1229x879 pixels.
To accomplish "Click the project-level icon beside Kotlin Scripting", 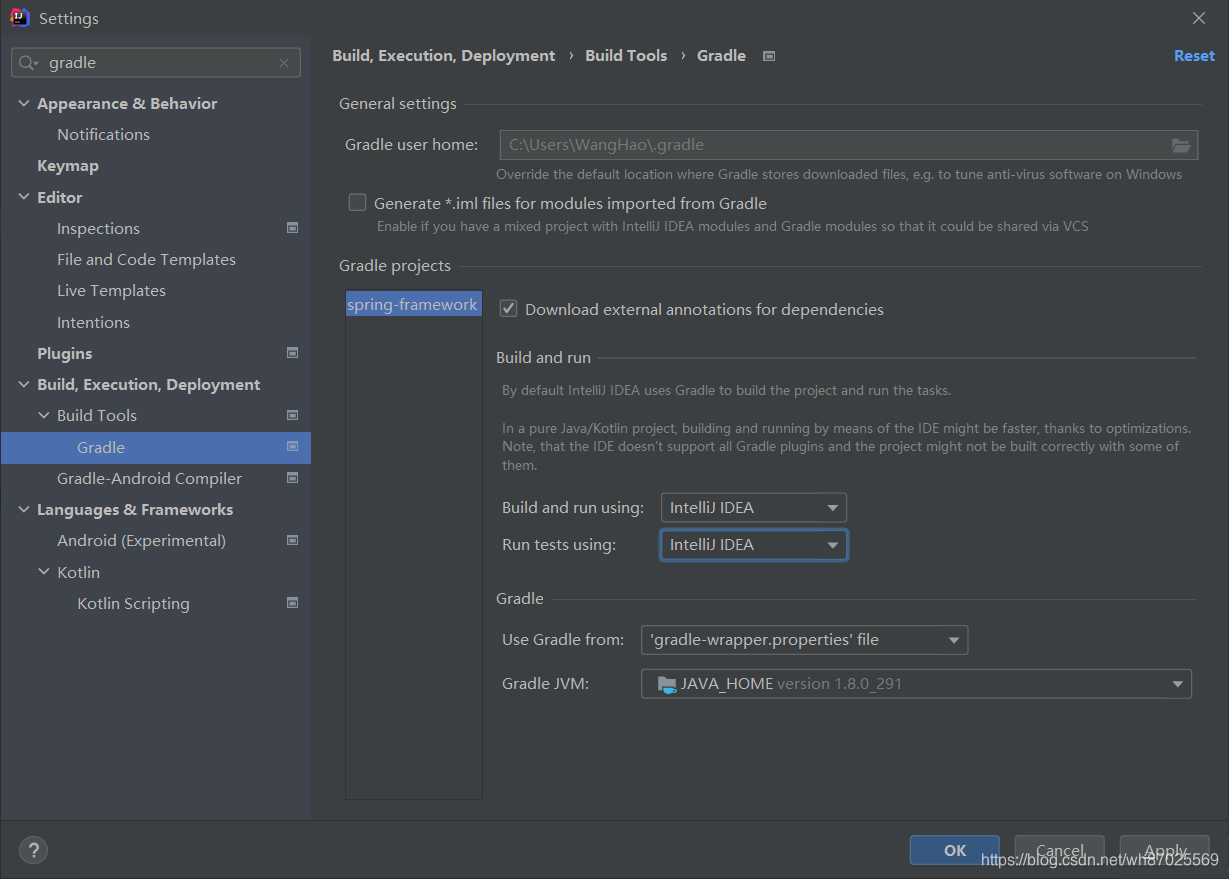I will coord(293,603).
